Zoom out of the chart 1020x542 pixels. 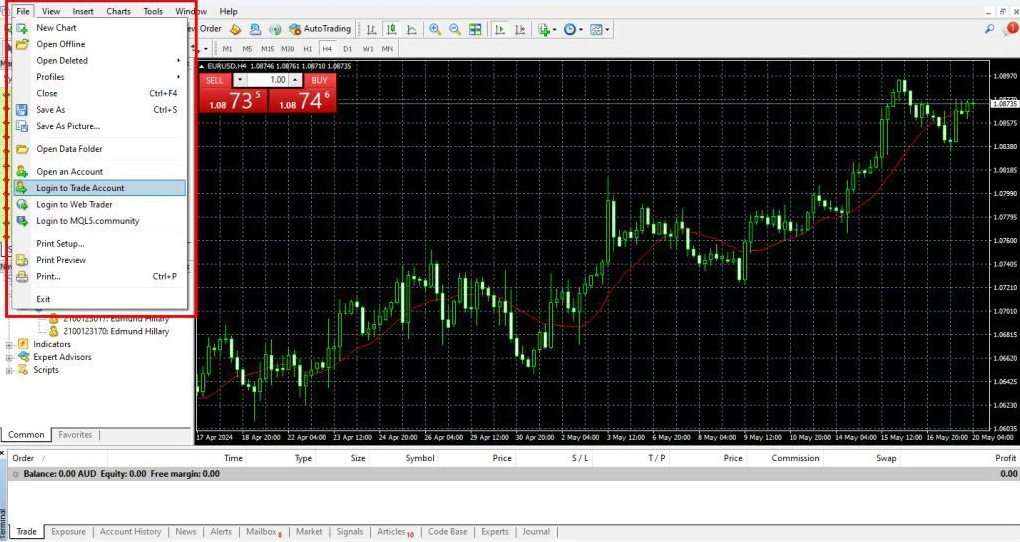point(455,29)
